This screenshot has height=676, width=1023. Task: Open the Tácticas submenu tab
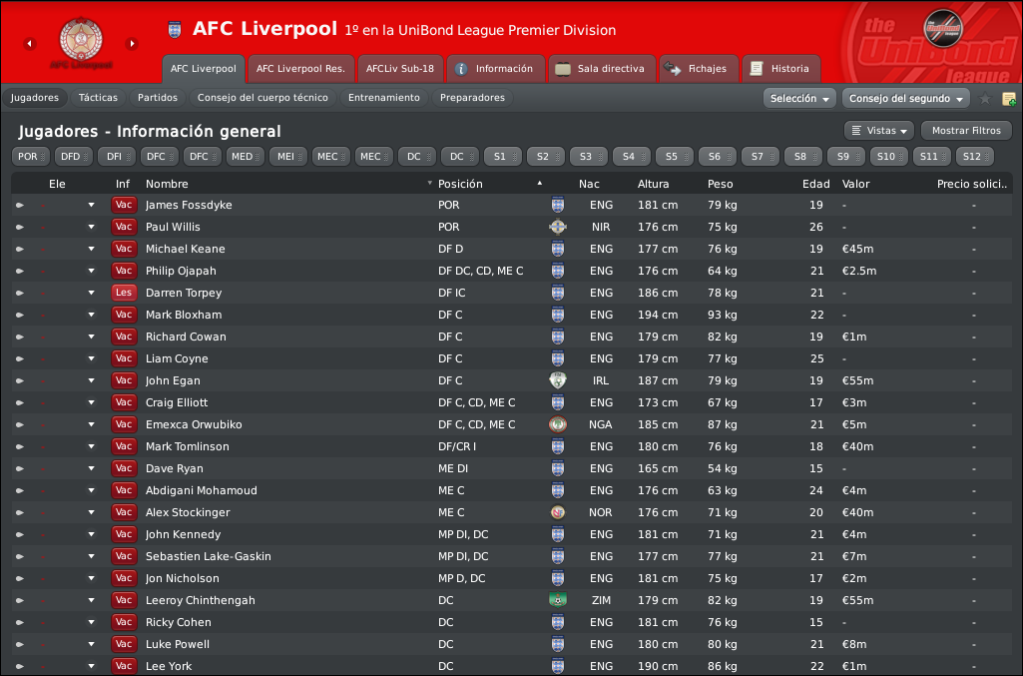click(99, 98)
